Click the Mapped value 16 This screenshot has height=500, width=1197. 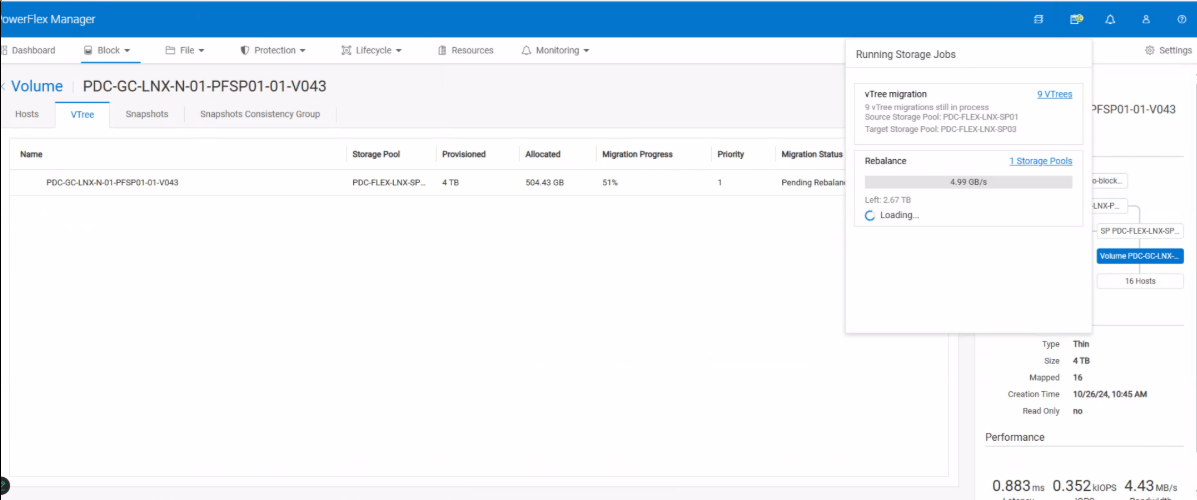point(1077,377)
